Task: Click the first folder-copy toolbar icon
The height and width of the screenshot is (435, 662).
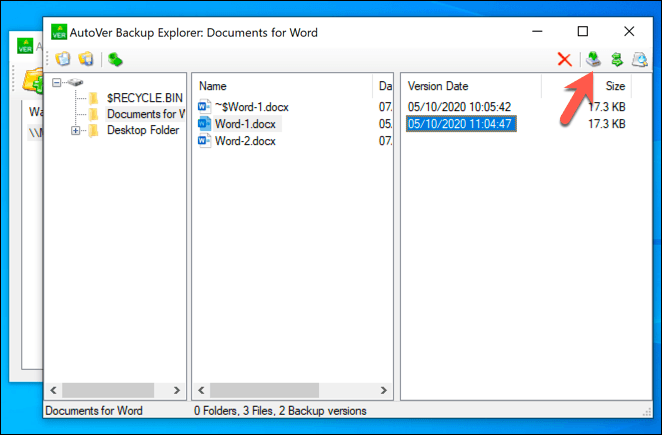Action: 63,59
